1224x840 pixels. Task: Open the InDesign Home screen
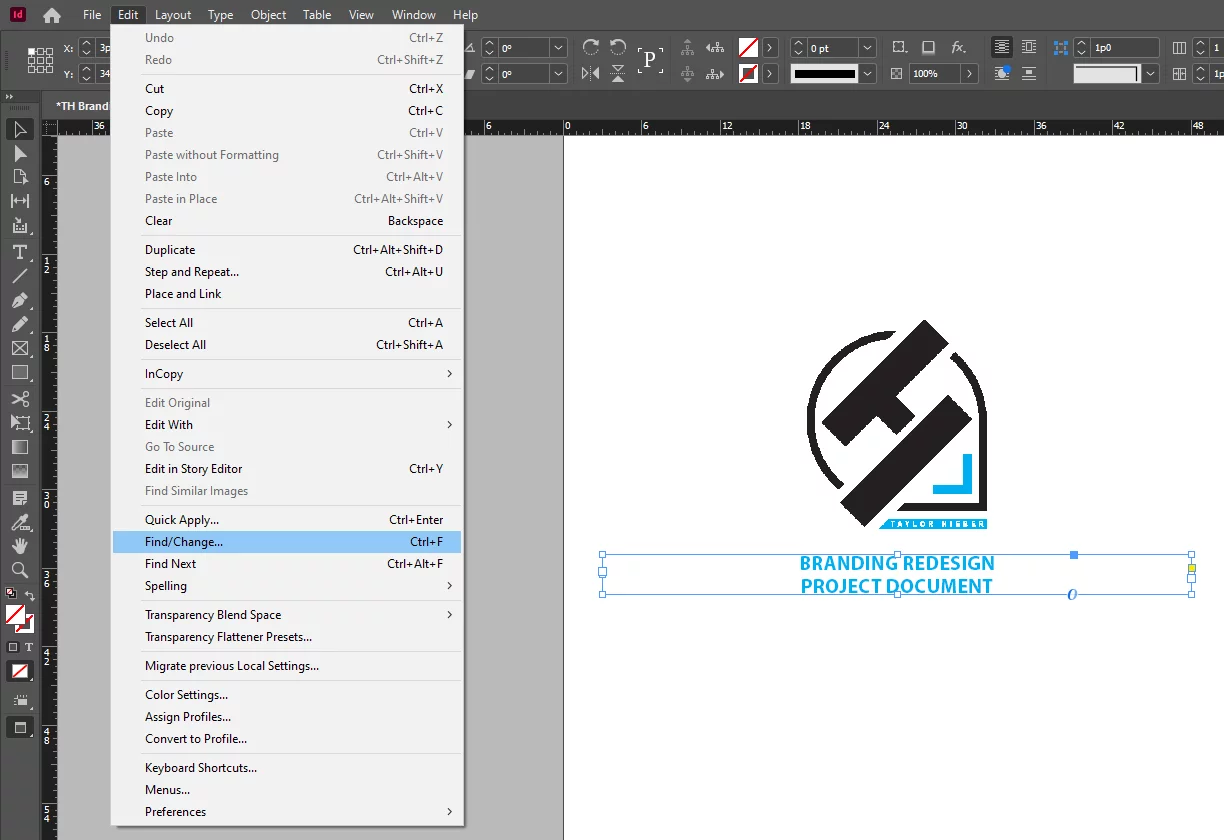tap(50, 14)
